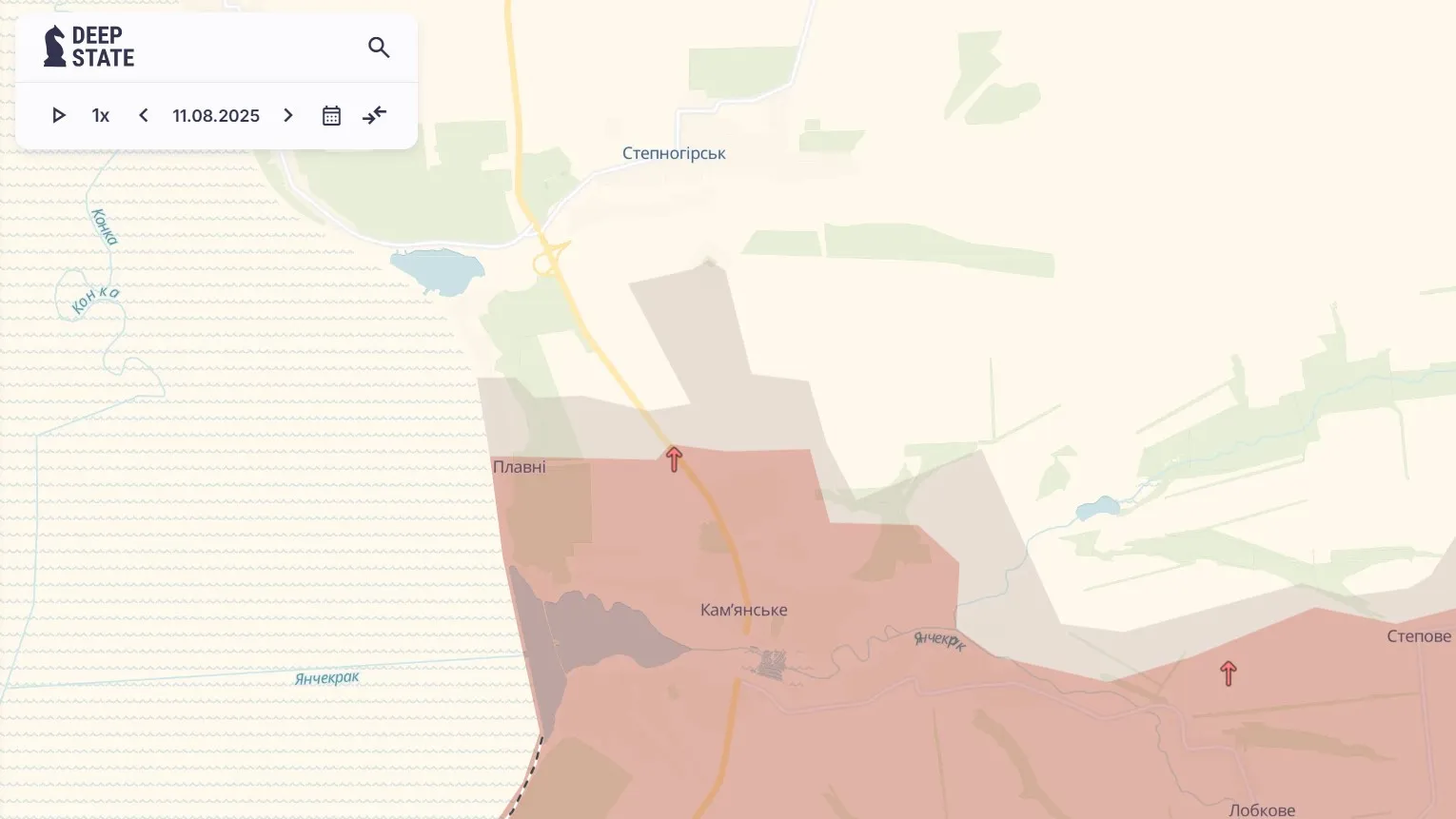Select the red attack arrow near Степове
Image resolution: width=1456 pixels, height=819 pixels.
click(1228, 673)
